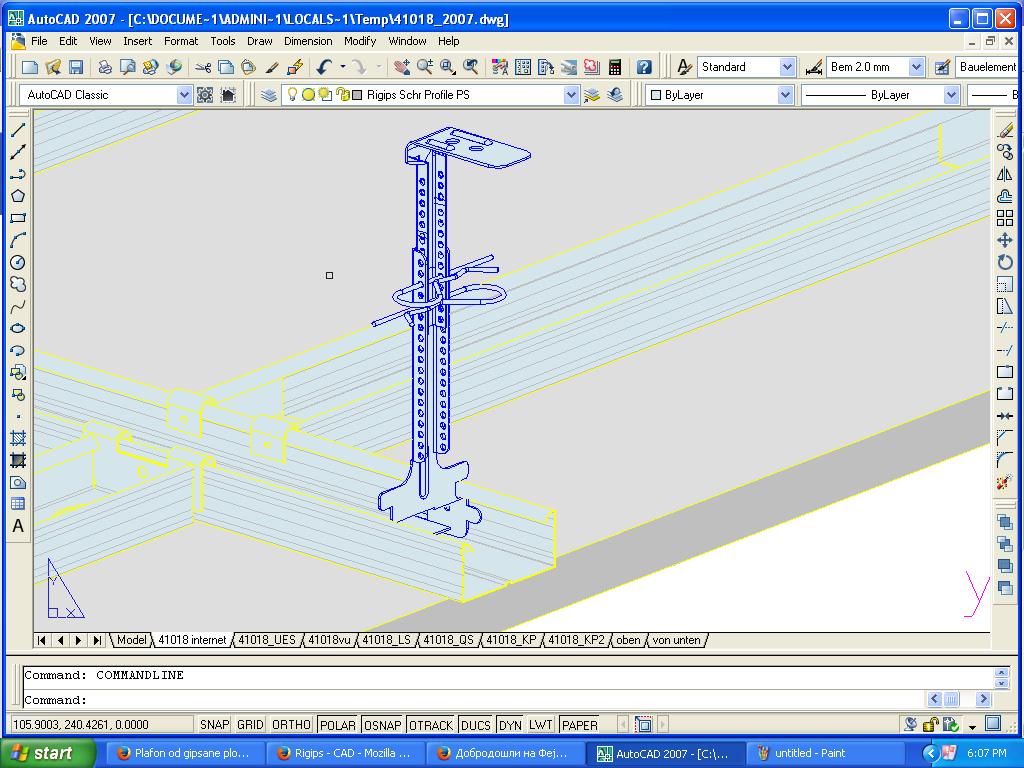Switch to the 41018_UES layout tab
The width and height of the screenshot is (1024, 768).
pyautogui.click(x=267, y=640)
